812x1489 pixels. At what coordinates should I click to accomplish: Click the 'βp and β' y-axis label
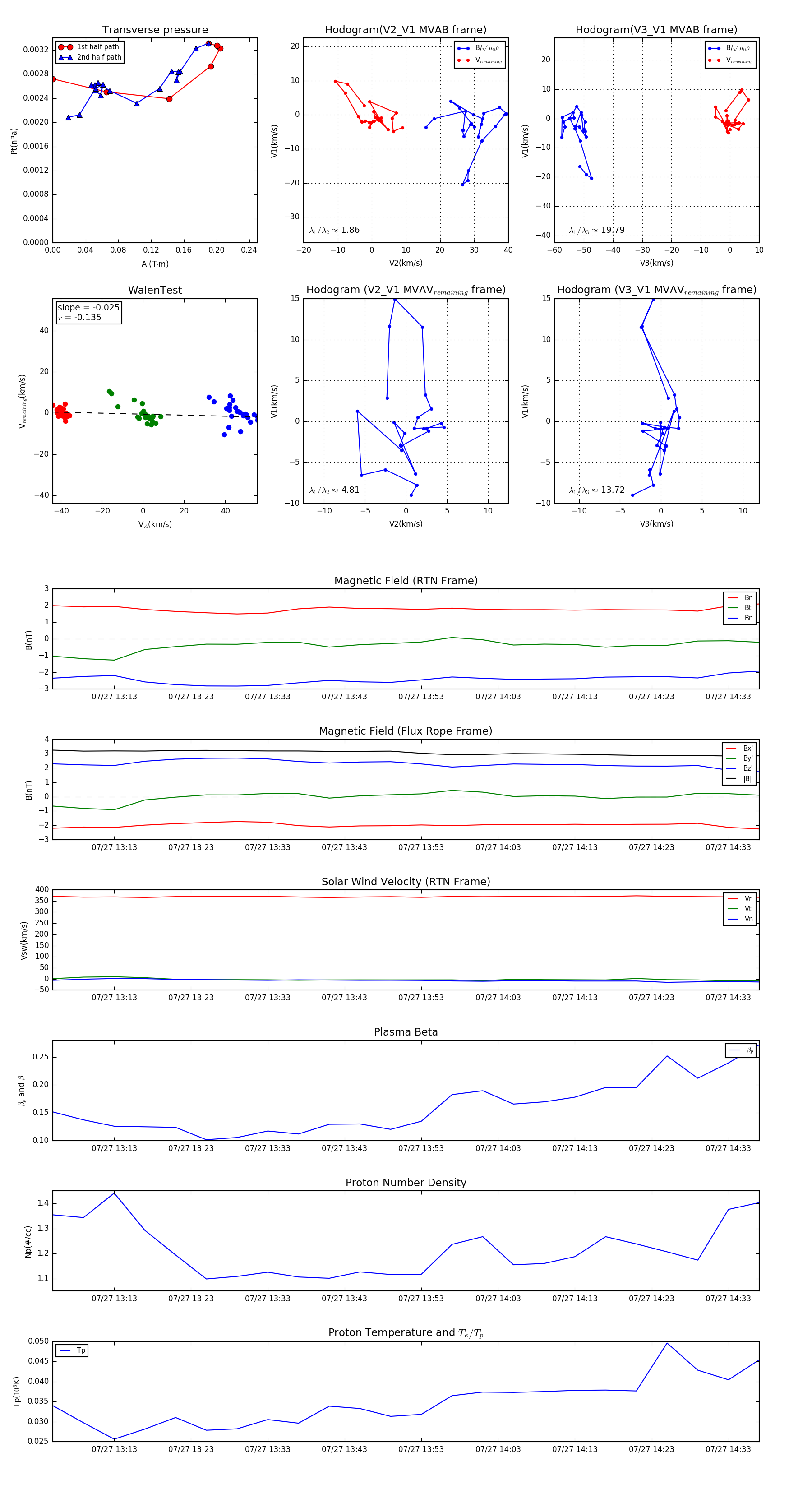21,1091
